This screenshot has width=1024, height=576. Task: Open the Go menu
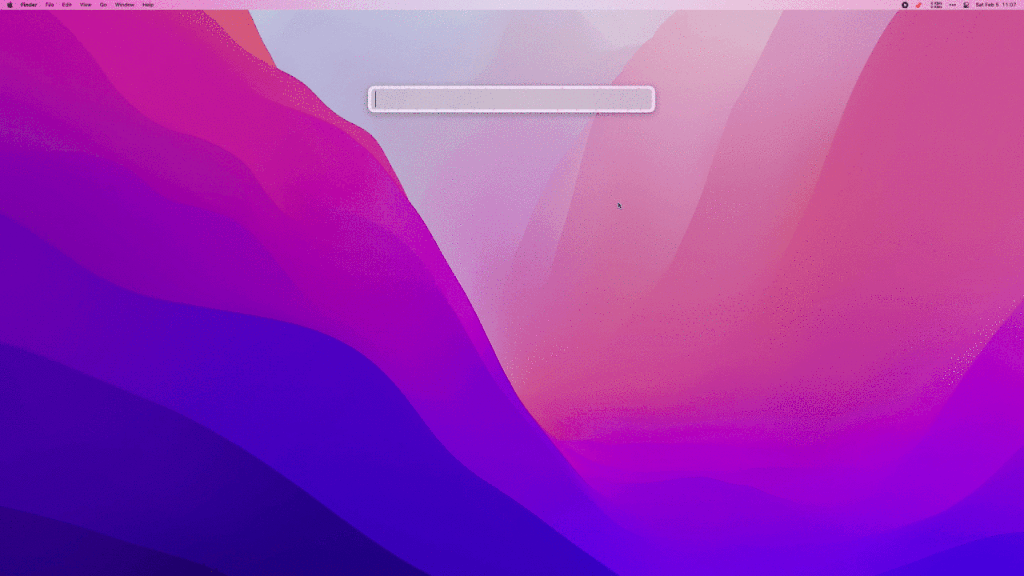[x=103, y=5]
